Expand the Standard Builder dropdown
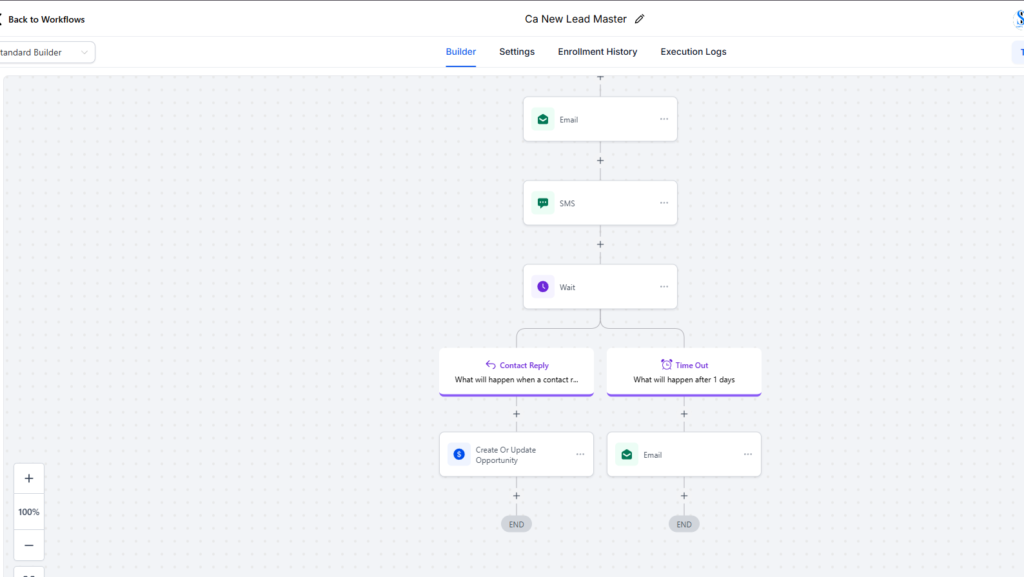The image size is (1024, 577). [46, 52]
